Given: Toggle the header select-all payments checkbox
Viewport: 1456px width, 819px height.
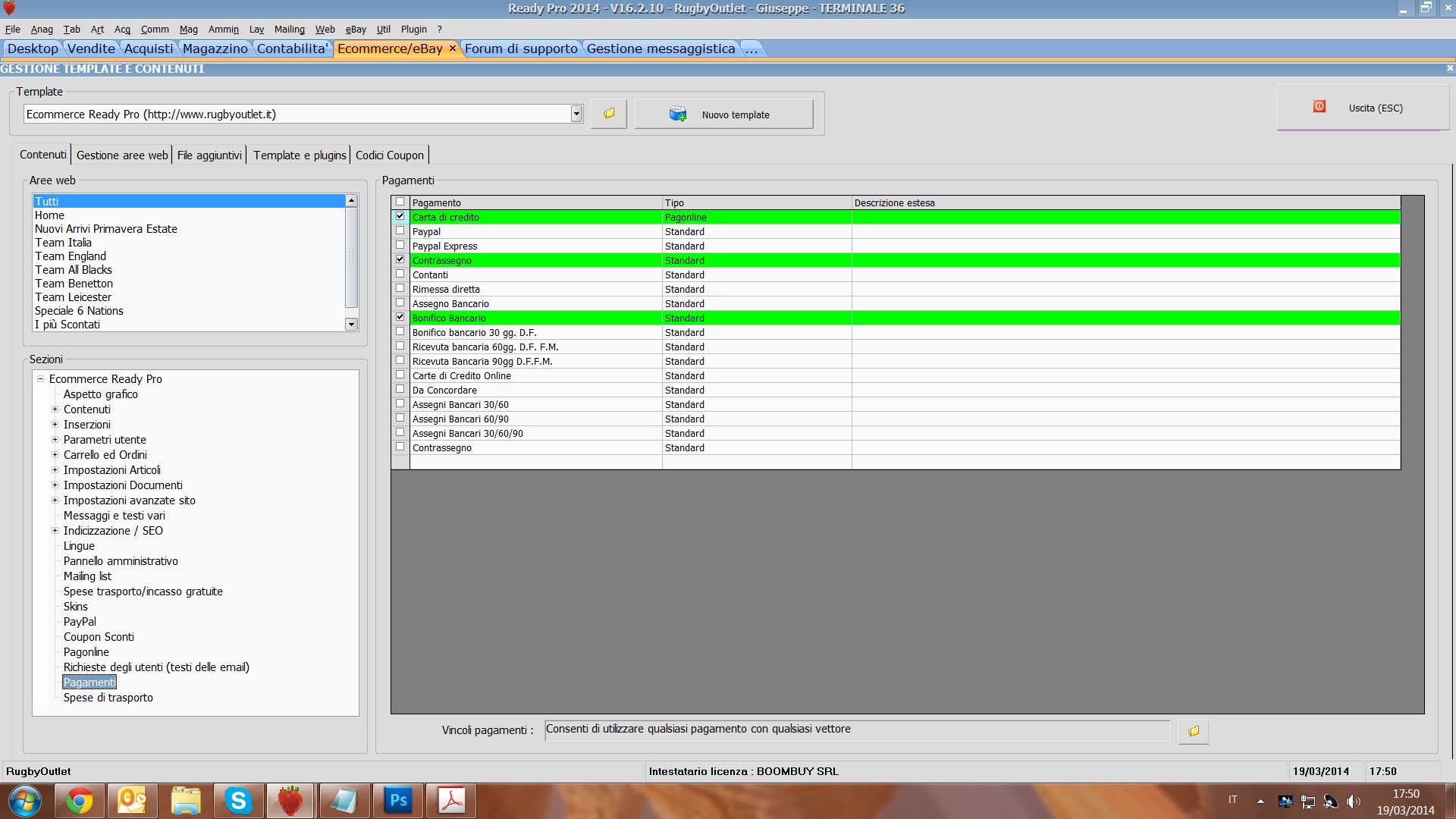Looking at the screenshot, I should [400, 202].
